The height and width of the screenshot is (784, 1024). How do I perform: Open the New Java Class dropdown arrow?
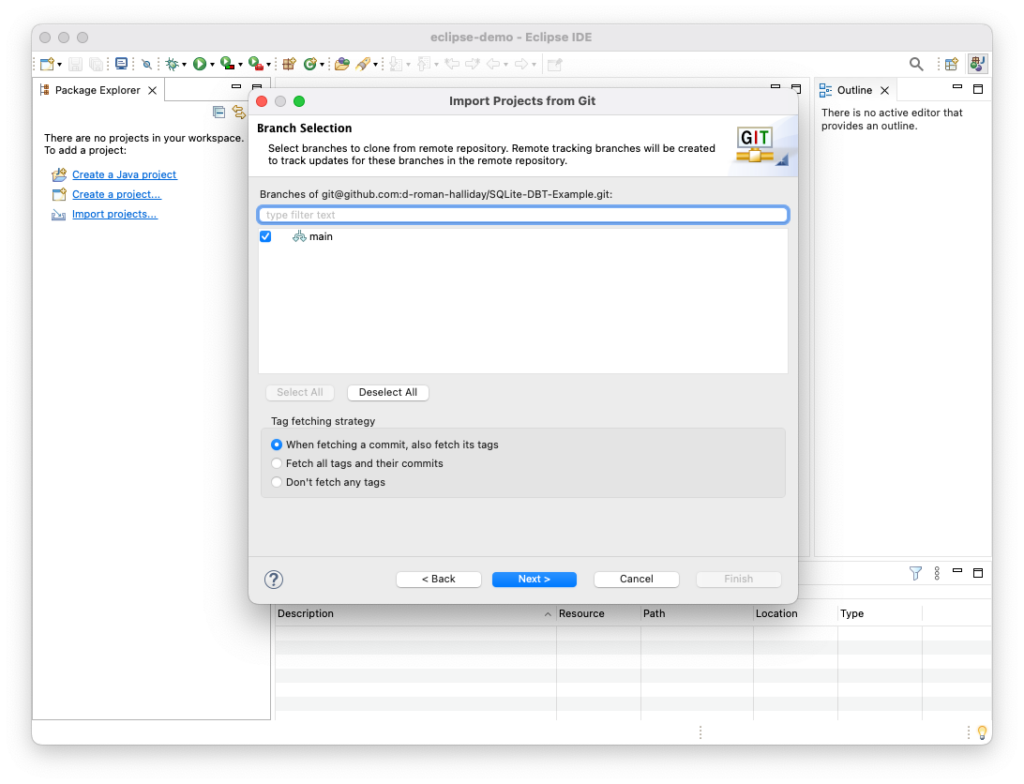click(322, 65)
